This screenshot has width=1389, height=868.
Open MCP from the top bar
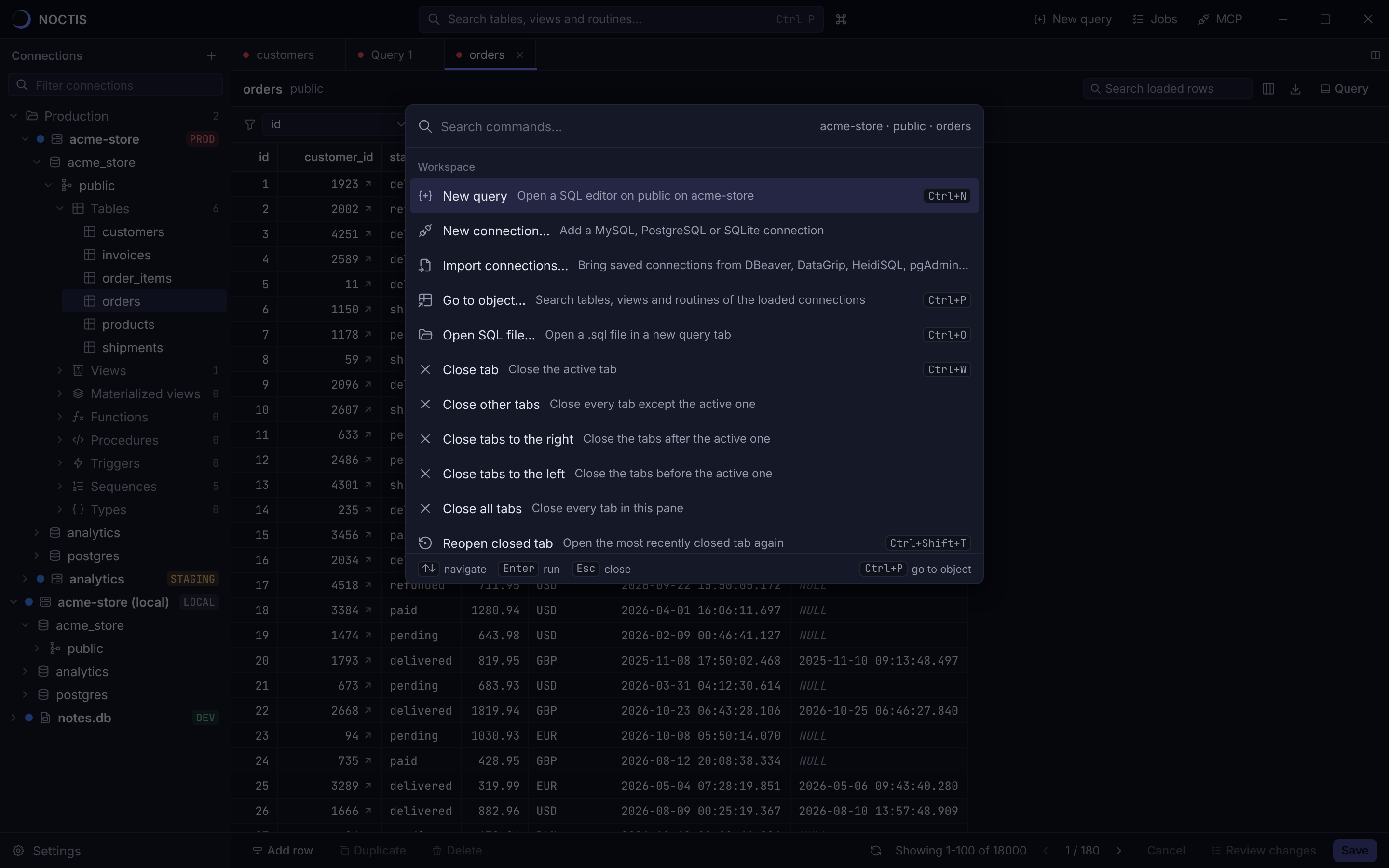tap(1220, 19)
